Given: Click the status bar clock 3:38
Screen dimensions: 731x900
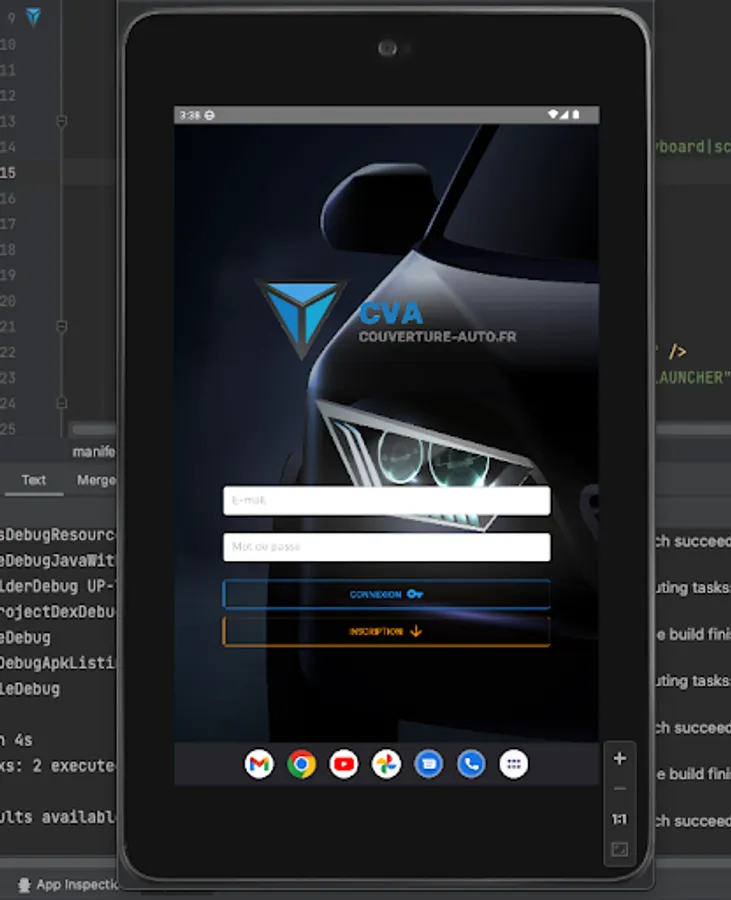Looking at the screenshot, I should coord(189,115).
